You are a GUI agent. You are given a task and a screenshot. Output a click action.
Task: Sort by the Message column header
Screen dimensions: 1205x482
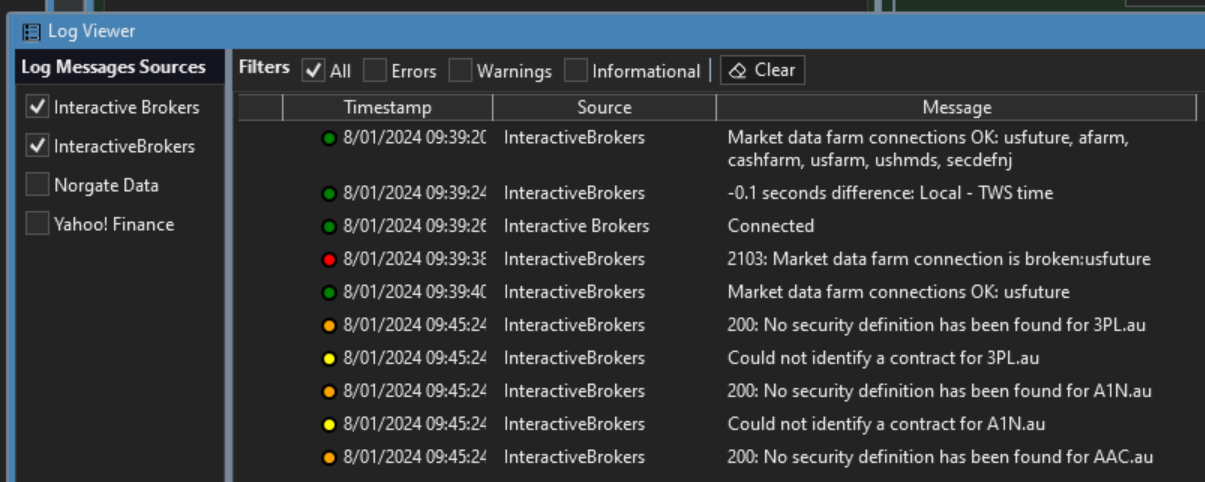957,107
